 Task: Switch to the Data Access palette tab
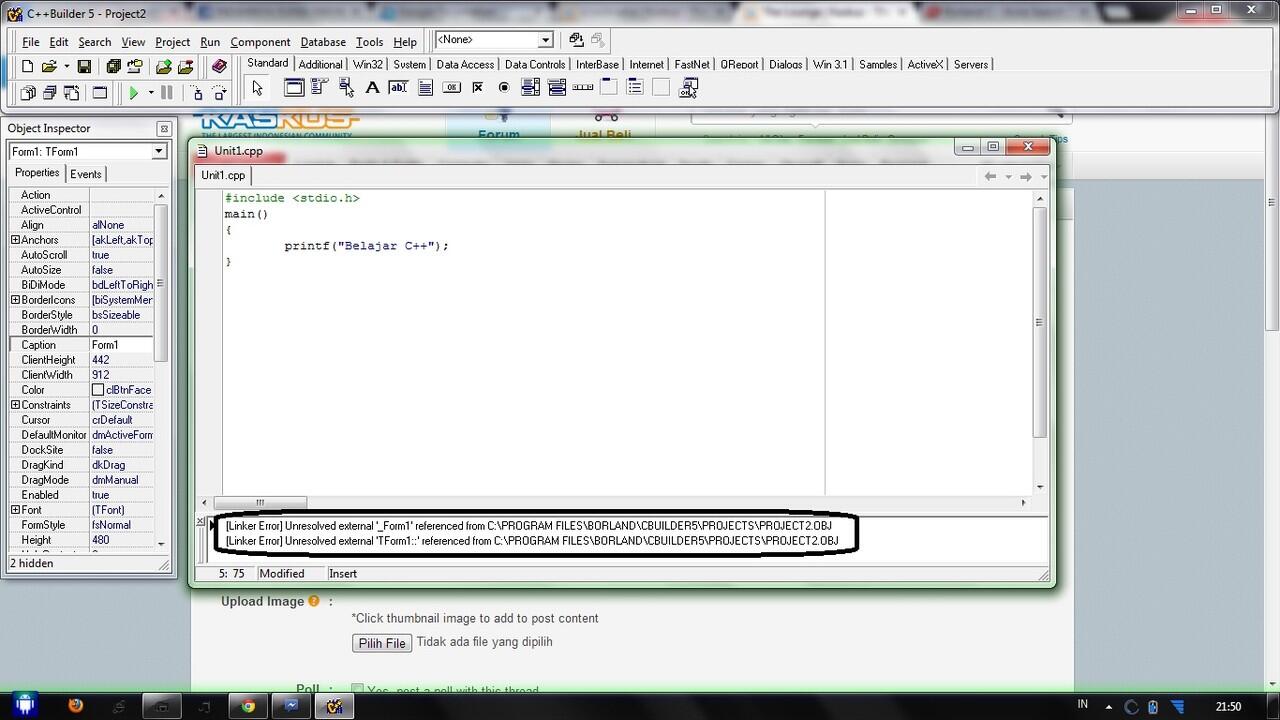(x=465, y=64)
